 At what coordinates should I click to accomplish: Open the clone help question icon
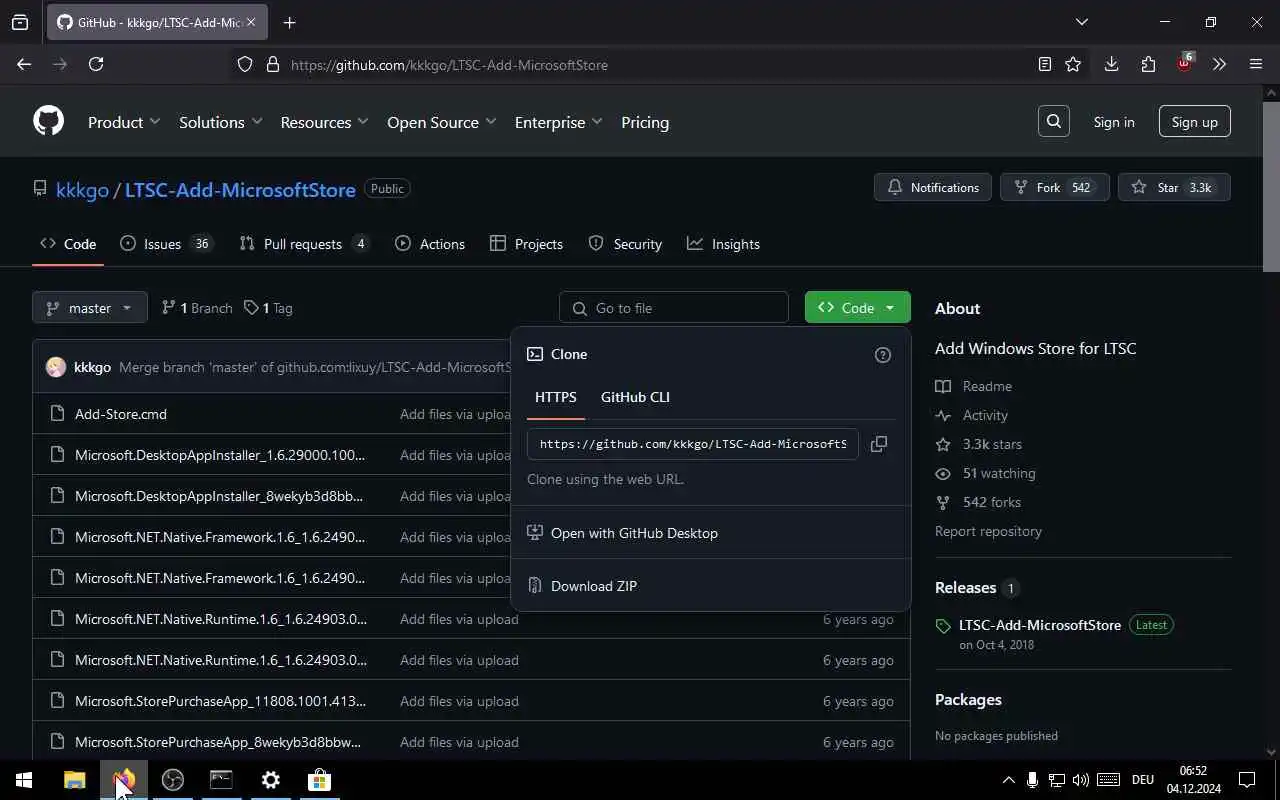(882, 355)
